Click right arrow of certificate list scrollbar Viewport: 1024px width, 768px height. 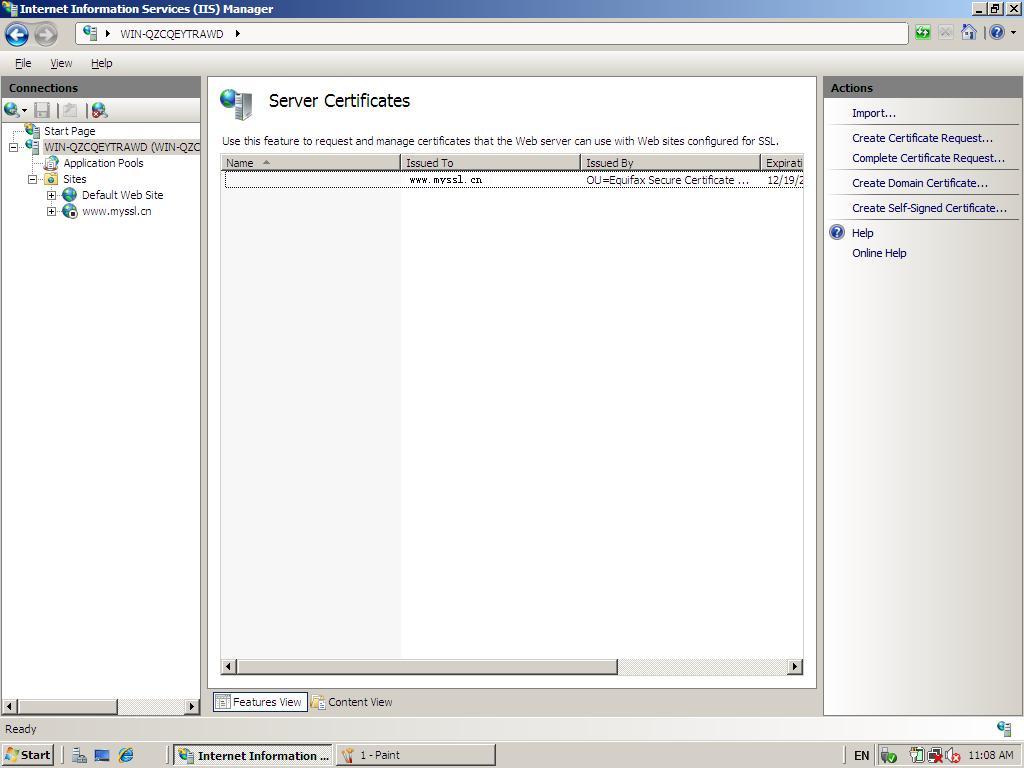pyautogui.click(x=795, y=667)
